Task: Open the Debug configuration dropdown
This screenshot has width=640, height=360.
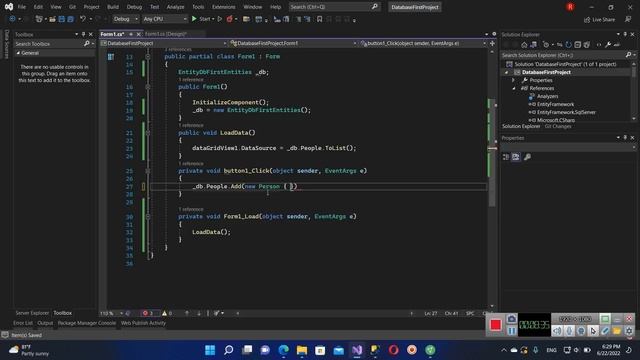Action: pos(126,19)
